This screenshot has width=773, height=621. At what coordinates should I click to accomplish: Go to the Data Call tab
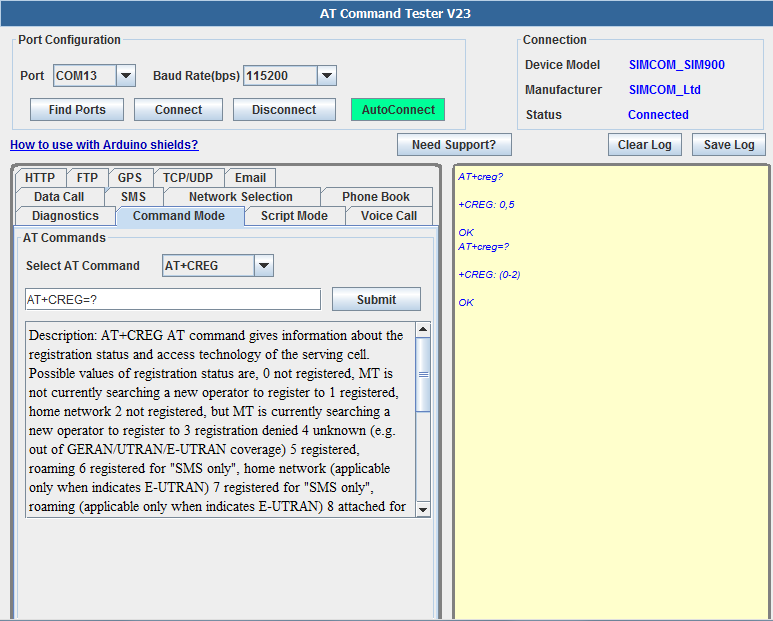click(59, 197)
